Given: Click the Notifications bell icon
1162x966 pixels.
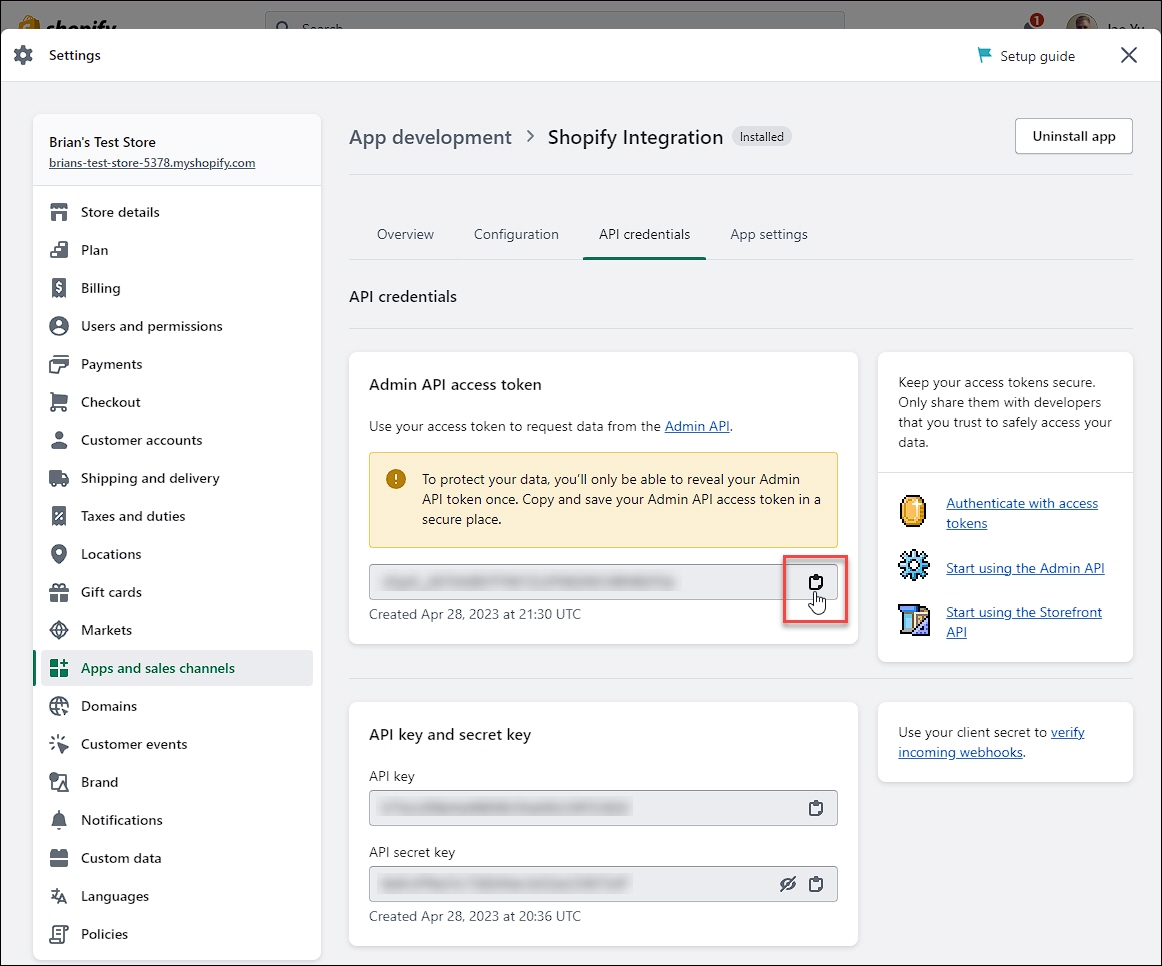Looking at the screenshot, I should click(x=59, y=821).
